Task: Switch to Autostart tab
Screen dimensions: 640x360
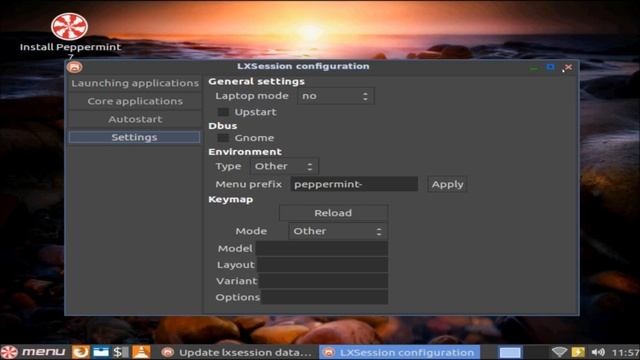Action: (135, 119)
